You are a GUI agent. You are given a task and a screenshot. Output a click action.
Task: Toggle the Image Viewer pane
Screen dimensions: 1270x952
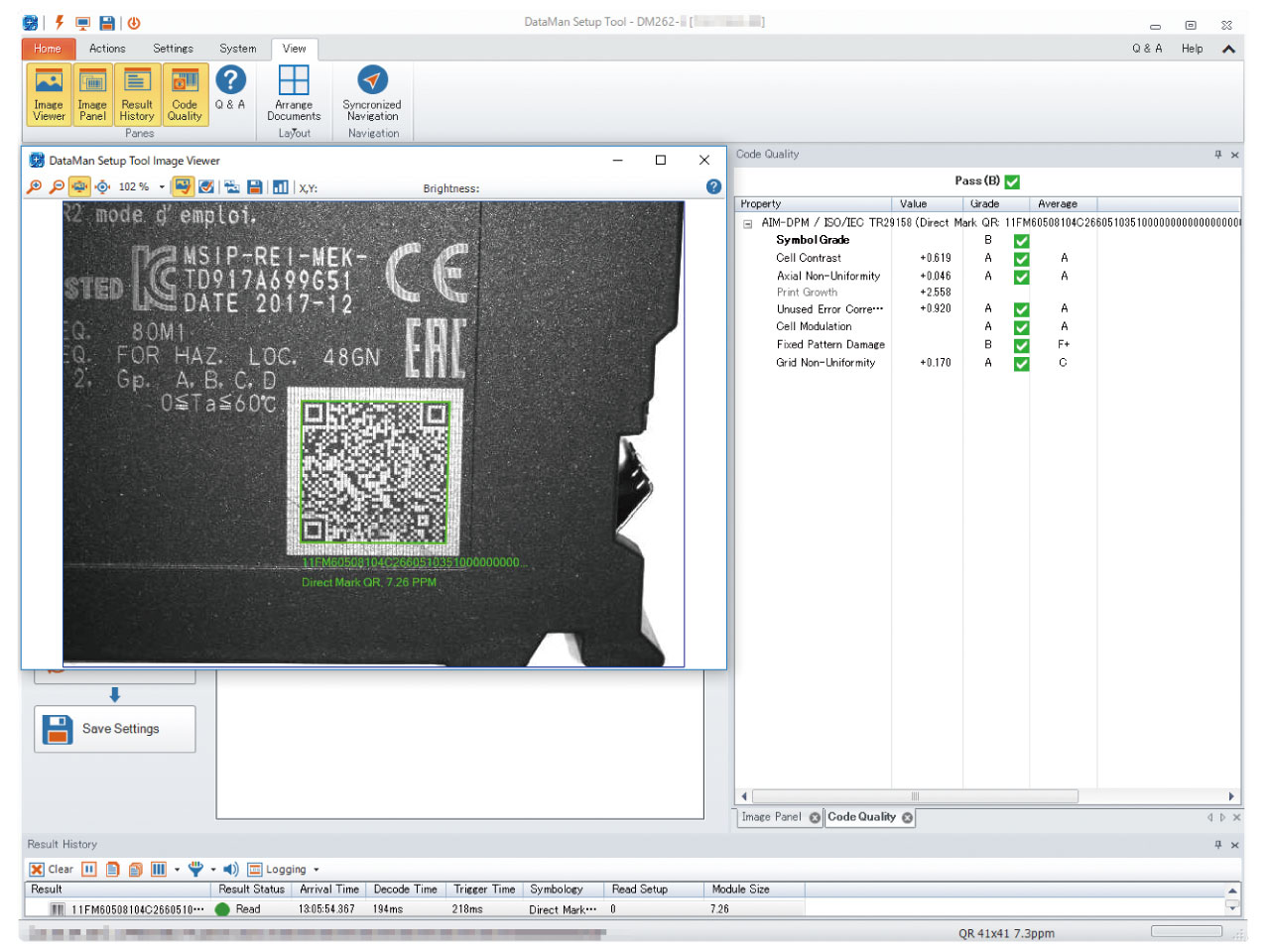(49, 94)
